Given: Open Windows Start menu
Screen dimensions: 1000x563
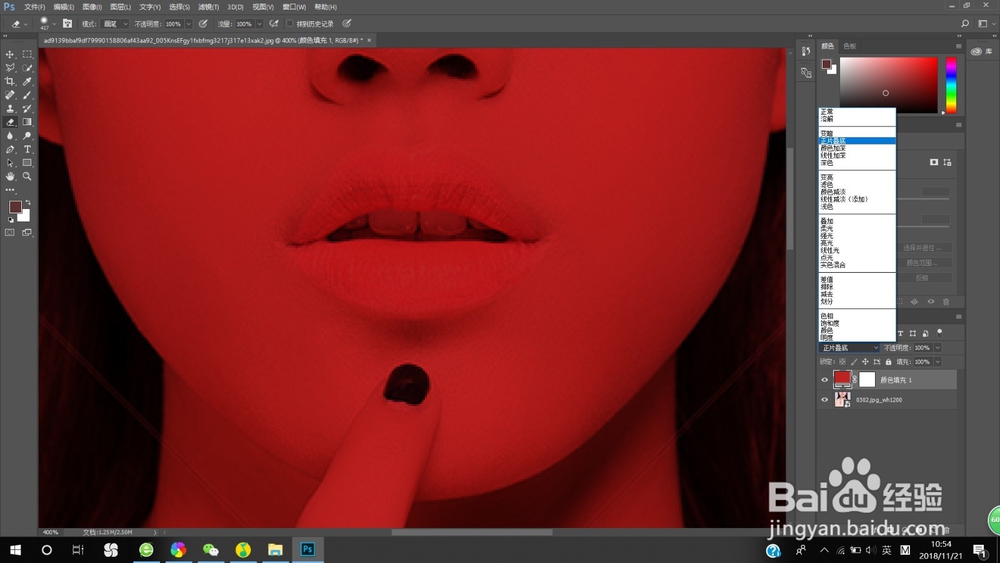Looking at the screenshot, I should [x=15, y=550].
